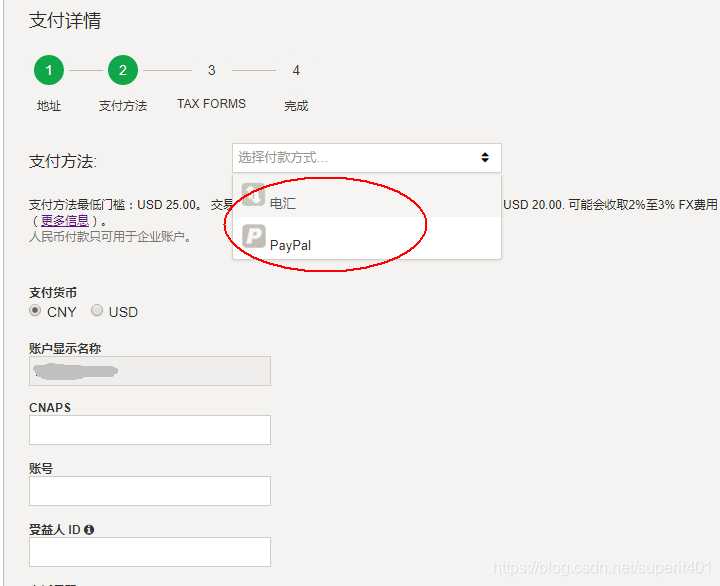Go to the TAX FORMS step label
Viewport: 720px width, 586px height.
click(x=211, y=104)
